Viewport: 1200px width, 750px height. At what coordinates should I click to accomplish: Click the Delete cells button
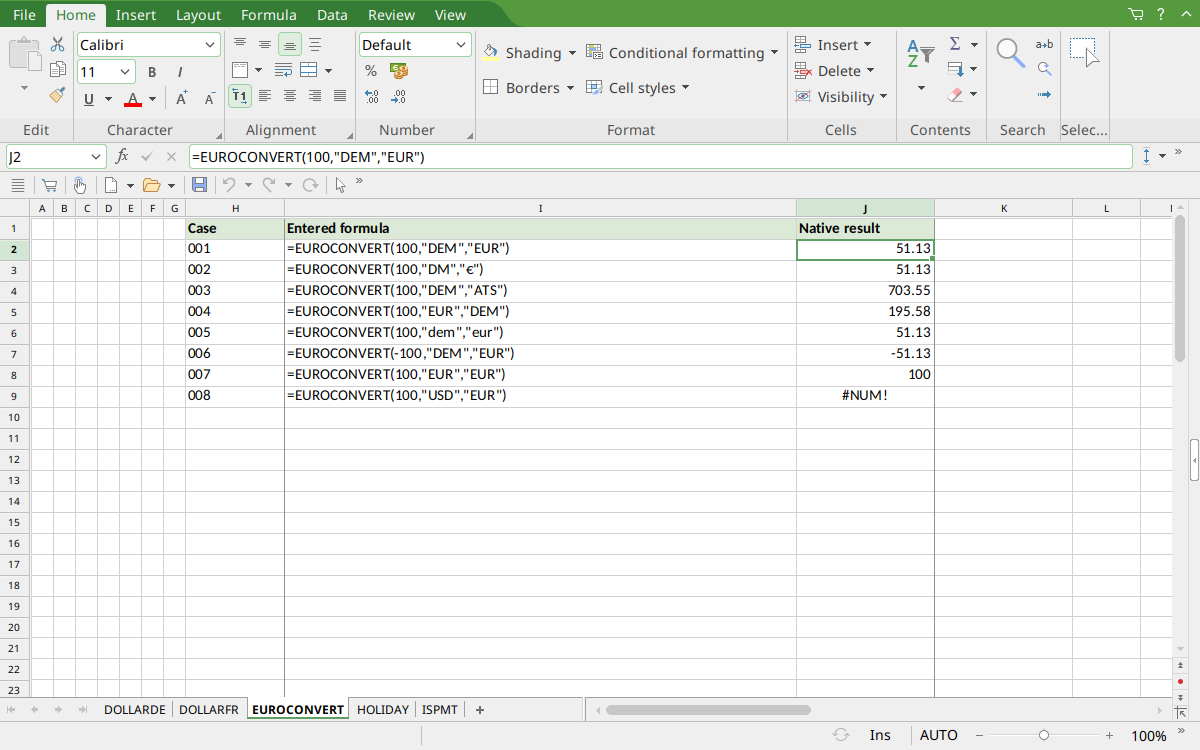pos(835,71)
